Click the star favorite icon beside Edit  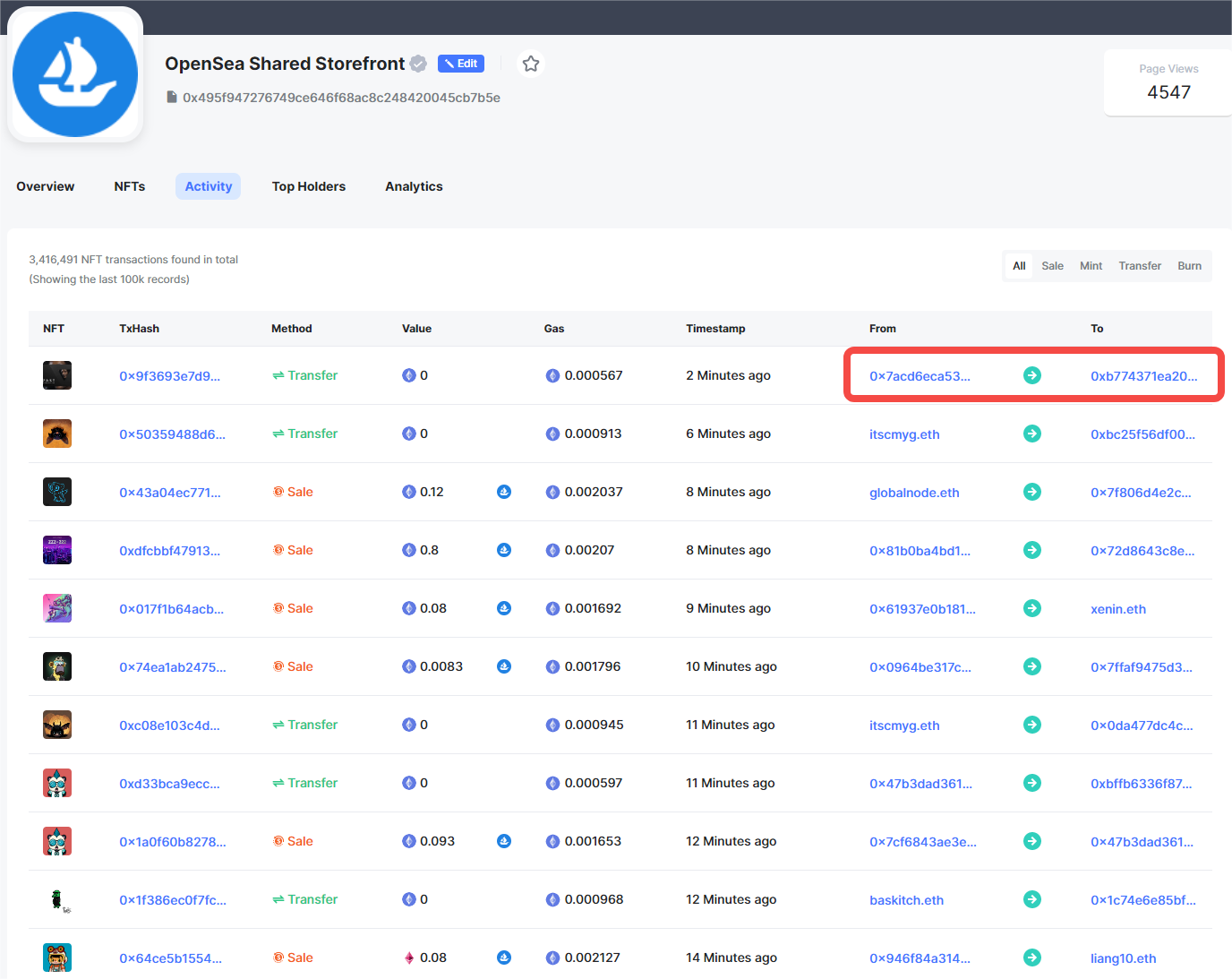pyautogui.click(x=531, y=64)
